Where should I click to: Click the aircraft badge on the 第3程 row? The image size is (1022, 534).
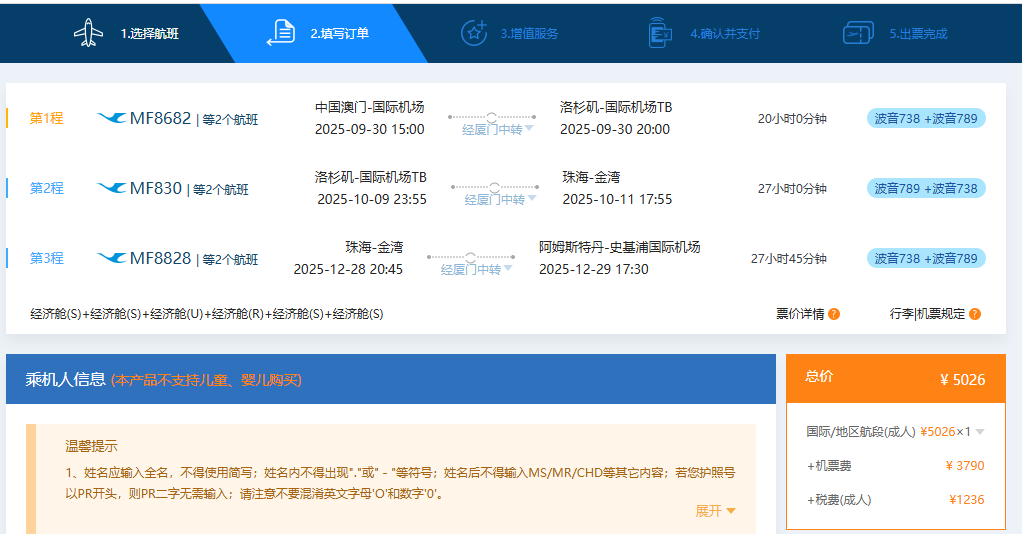(926, 258)
